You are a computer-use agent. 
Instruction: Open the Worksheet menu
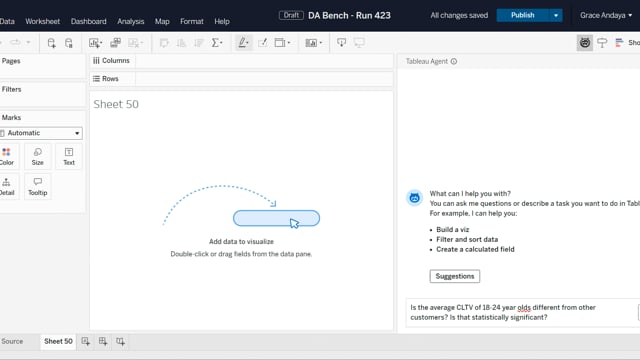pos(42,21)
